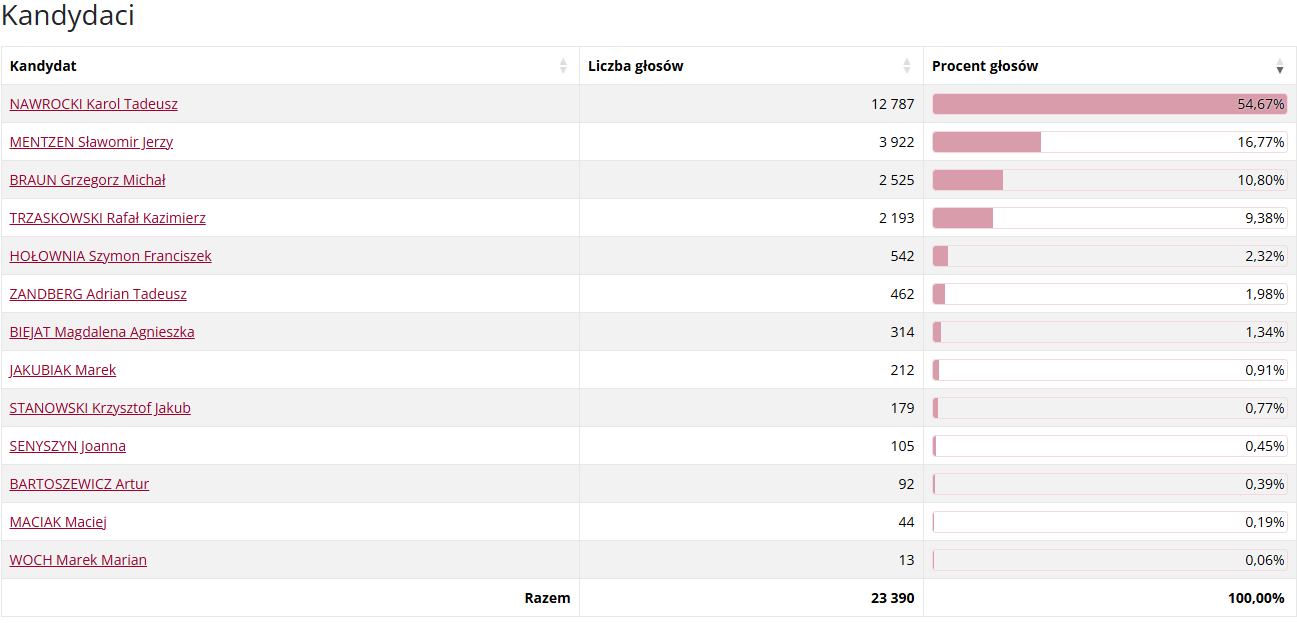Open NAWROCKI Karol Tadeusz candidate link

tap(94, 104)
